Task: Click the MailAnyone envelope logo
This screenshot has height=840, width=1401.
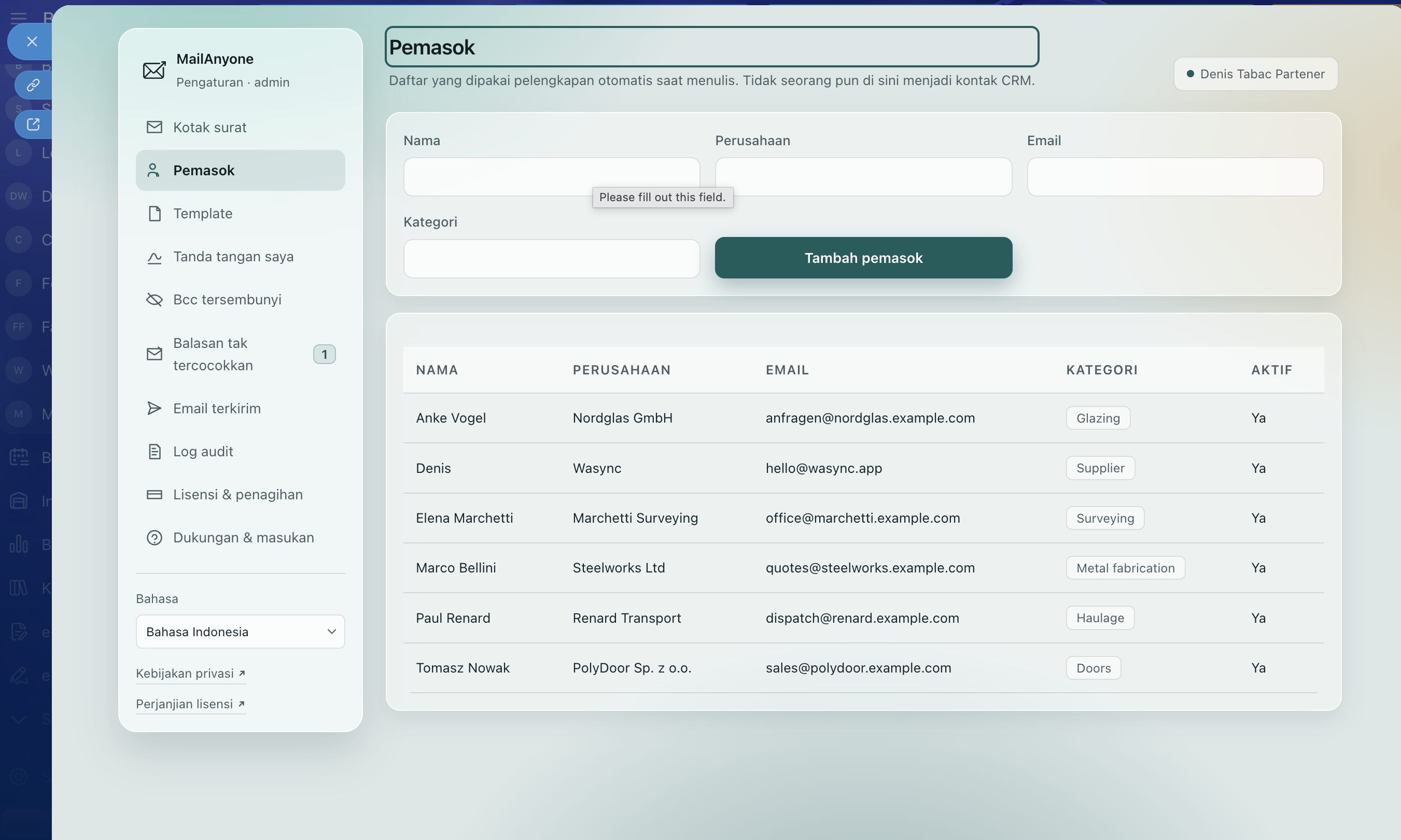Action: (x=154, y=70)
